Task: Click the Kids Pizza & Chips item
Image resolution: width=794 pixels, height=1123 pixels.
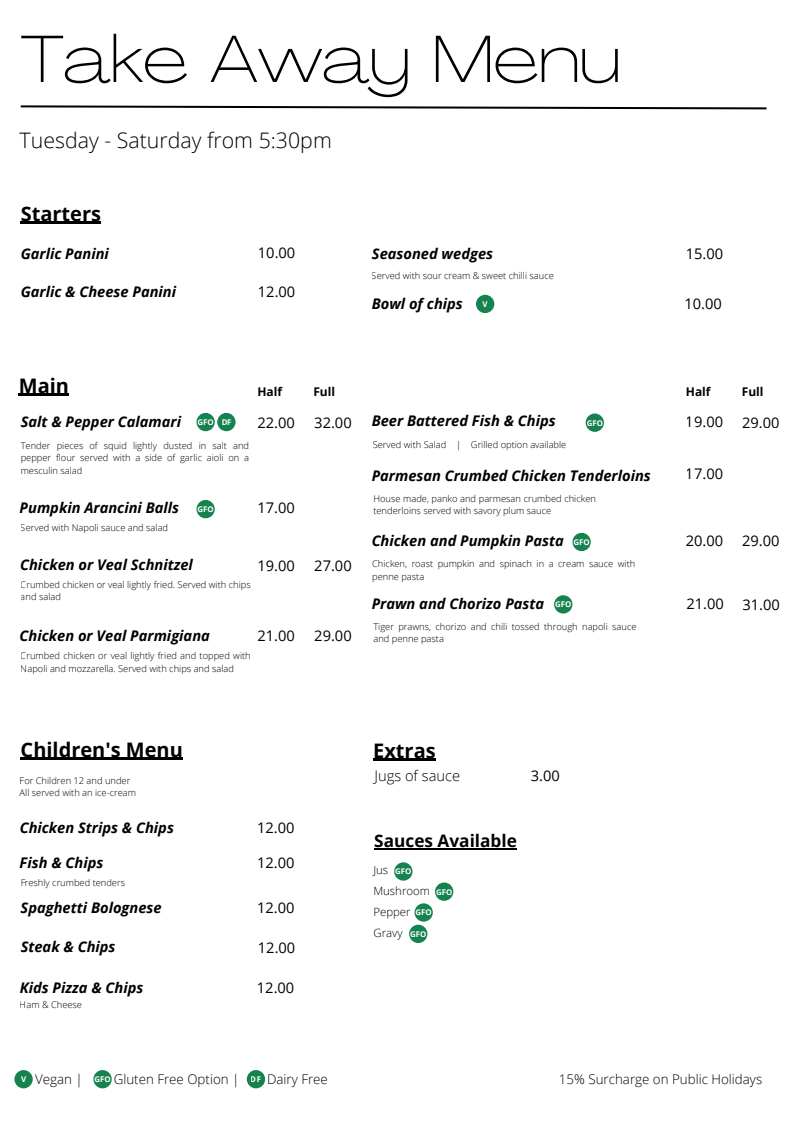Action: coord(82,988)
